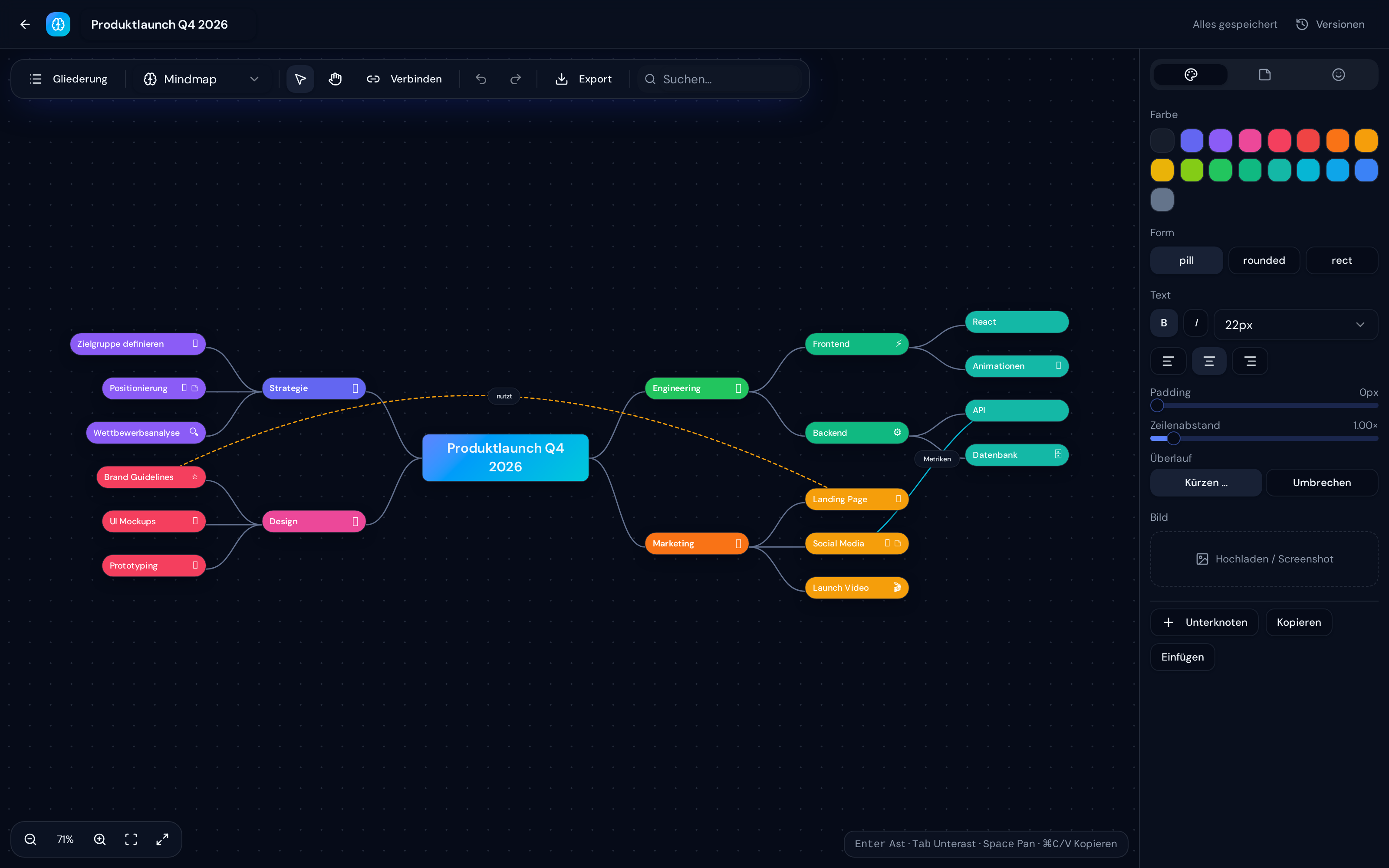1389x868 pixels.
Task: Redo the last action
Action: point(515,79)
